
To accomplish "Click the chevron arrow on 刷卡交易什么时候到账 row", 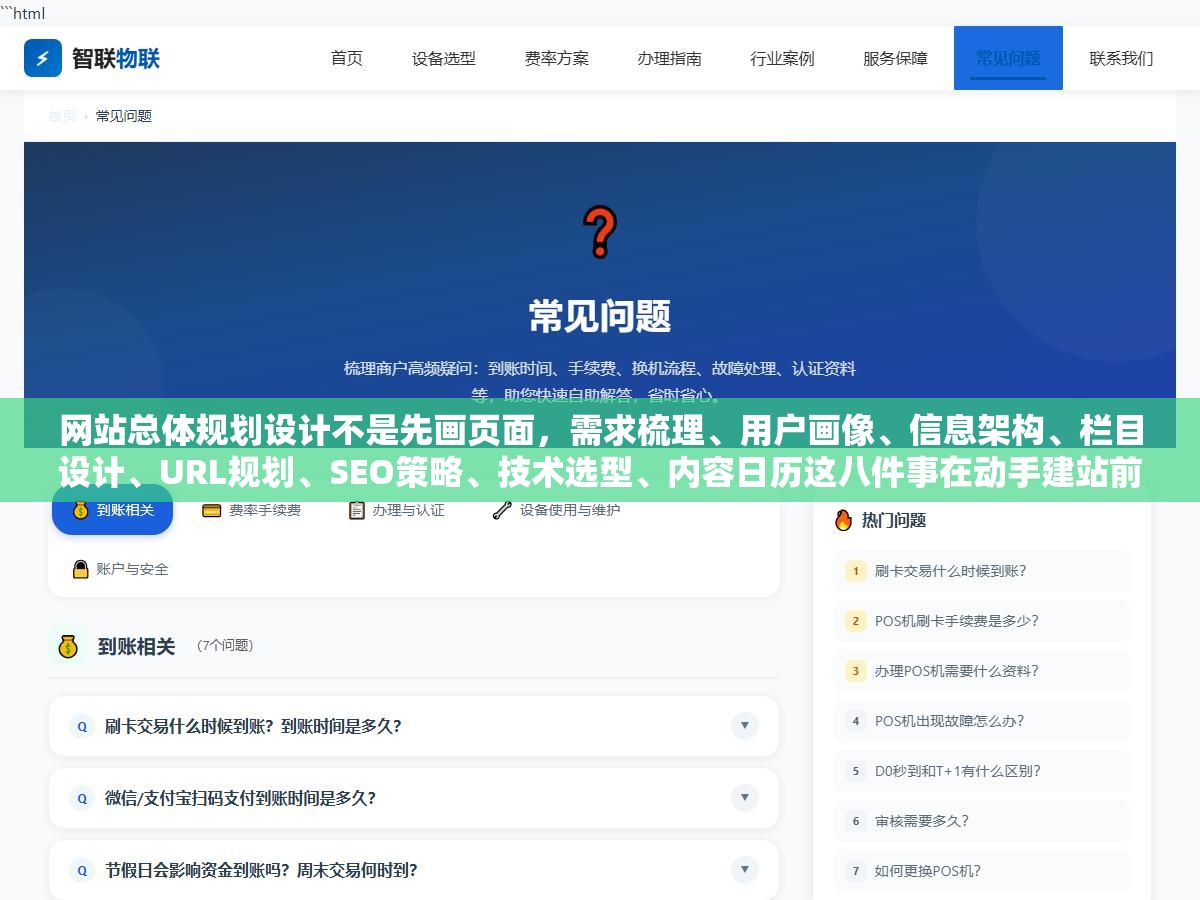I will [744, 726].
